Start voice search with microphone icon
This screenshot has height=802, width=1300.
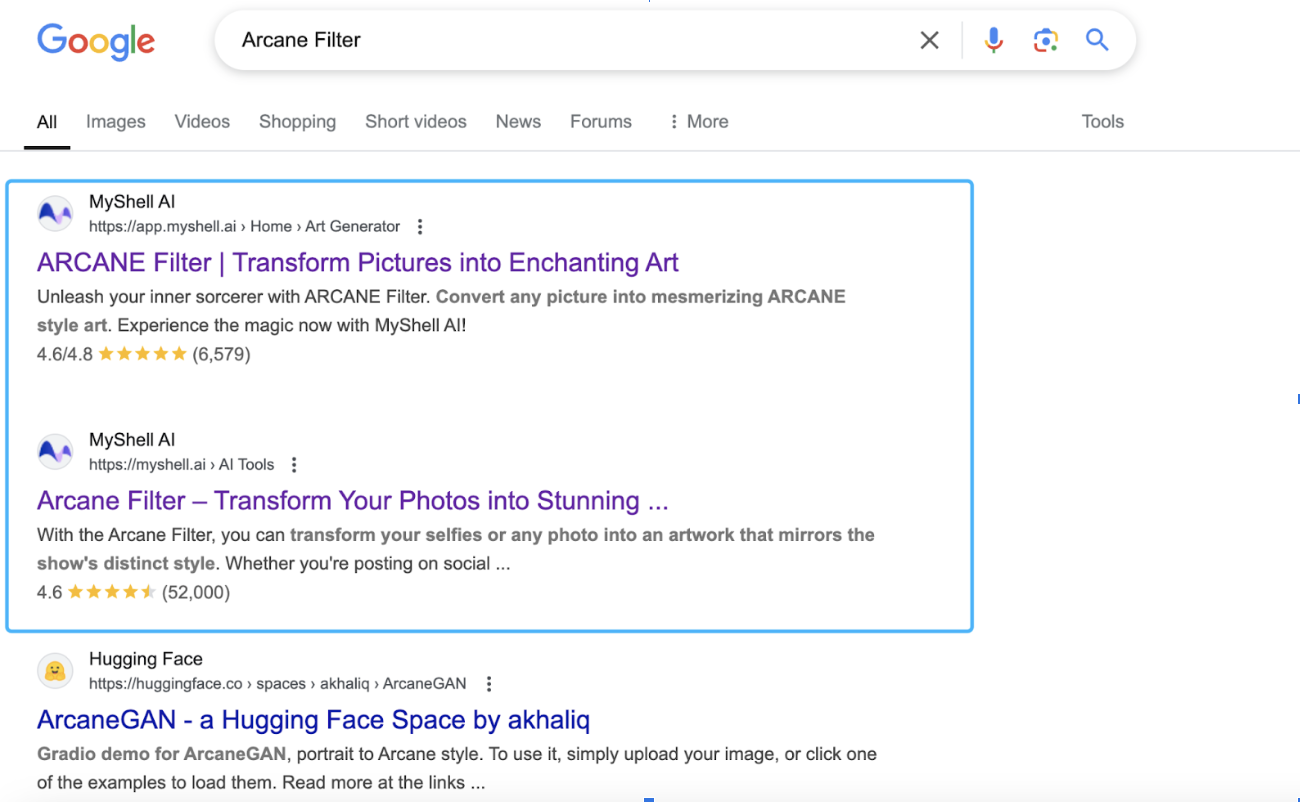pos(993,40)
